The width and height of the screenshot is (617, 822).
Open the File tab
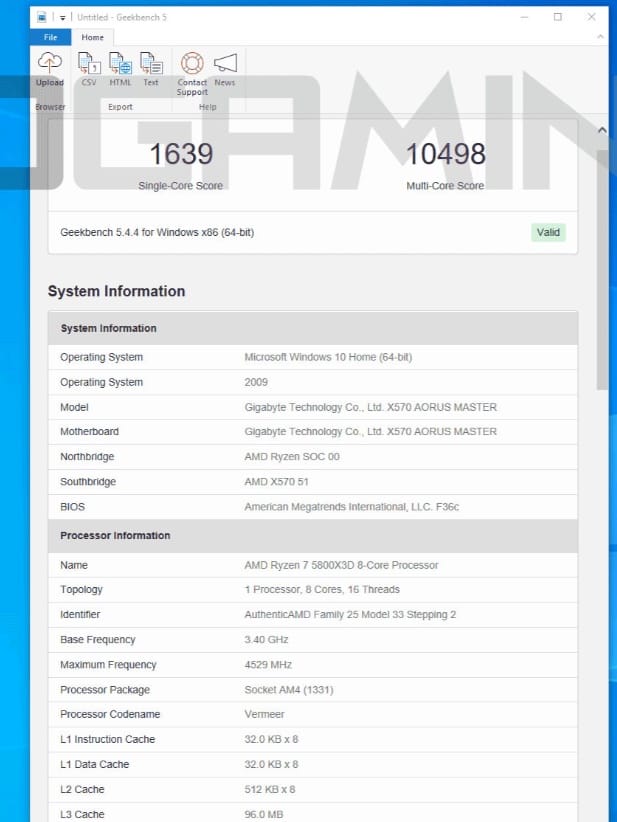50,37
